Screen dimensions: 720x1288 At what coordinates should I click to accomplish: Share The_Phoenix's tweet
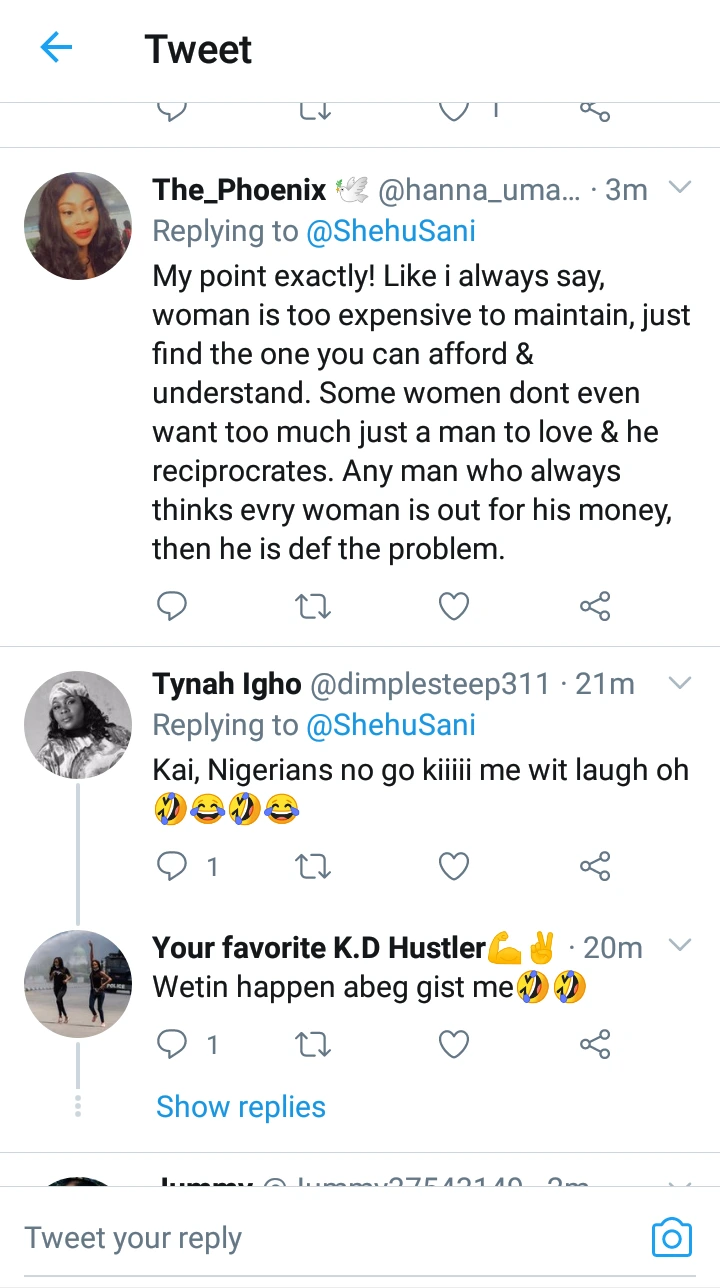click(x=595, y=606)
